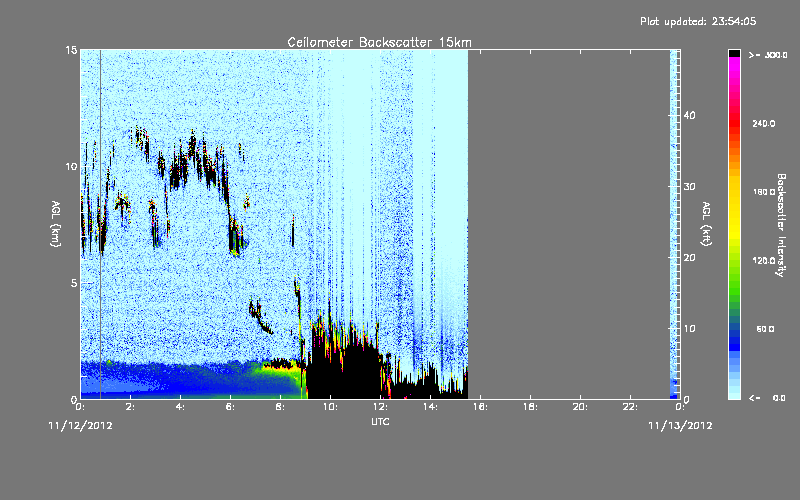Click the '6:' hour tick label
800x500 pixels.
231,407
